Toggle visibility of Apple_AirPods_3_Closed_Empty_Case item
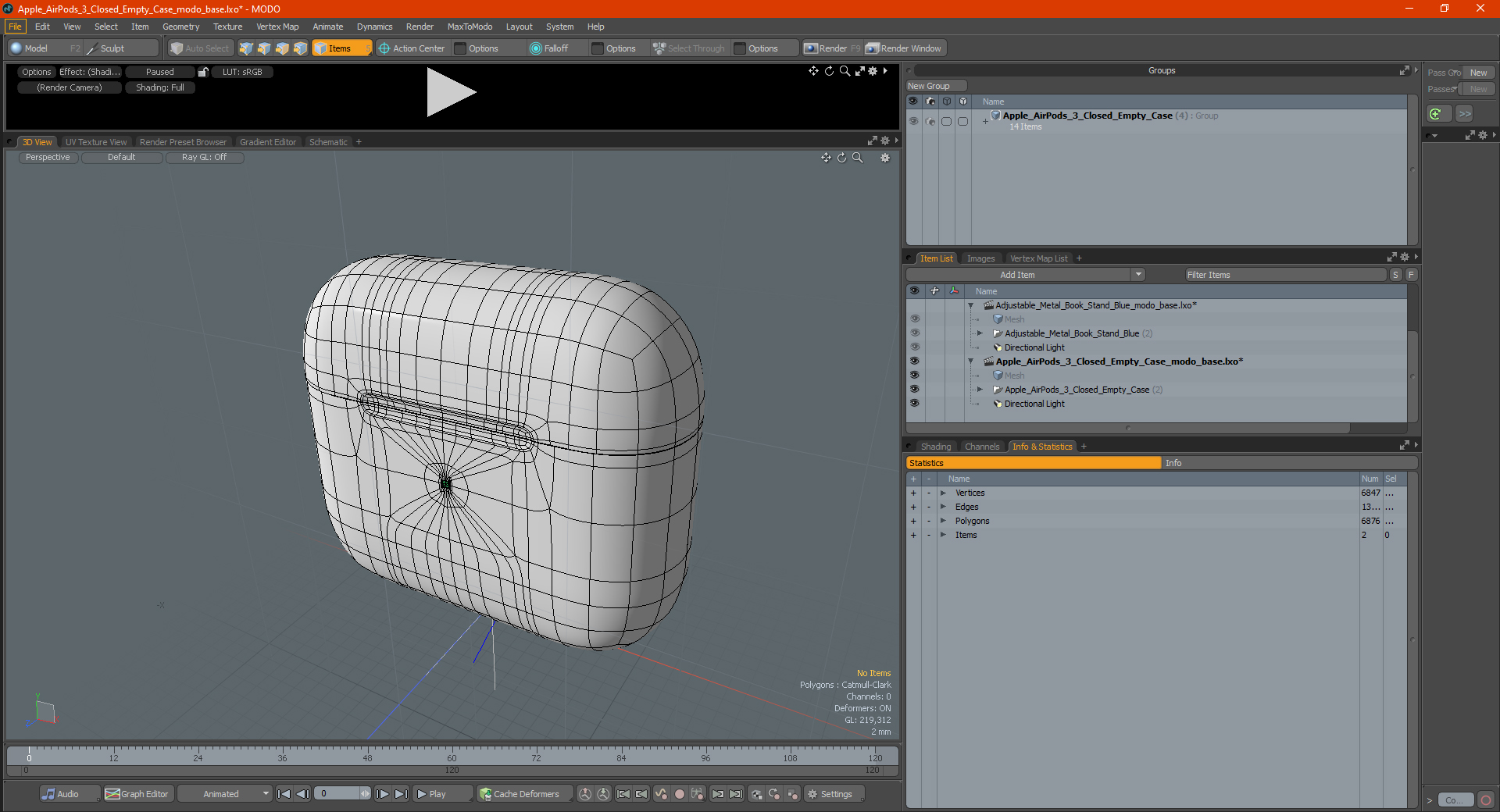The height and width of the screenshot is (812, 1500). [x=914, y=390]
